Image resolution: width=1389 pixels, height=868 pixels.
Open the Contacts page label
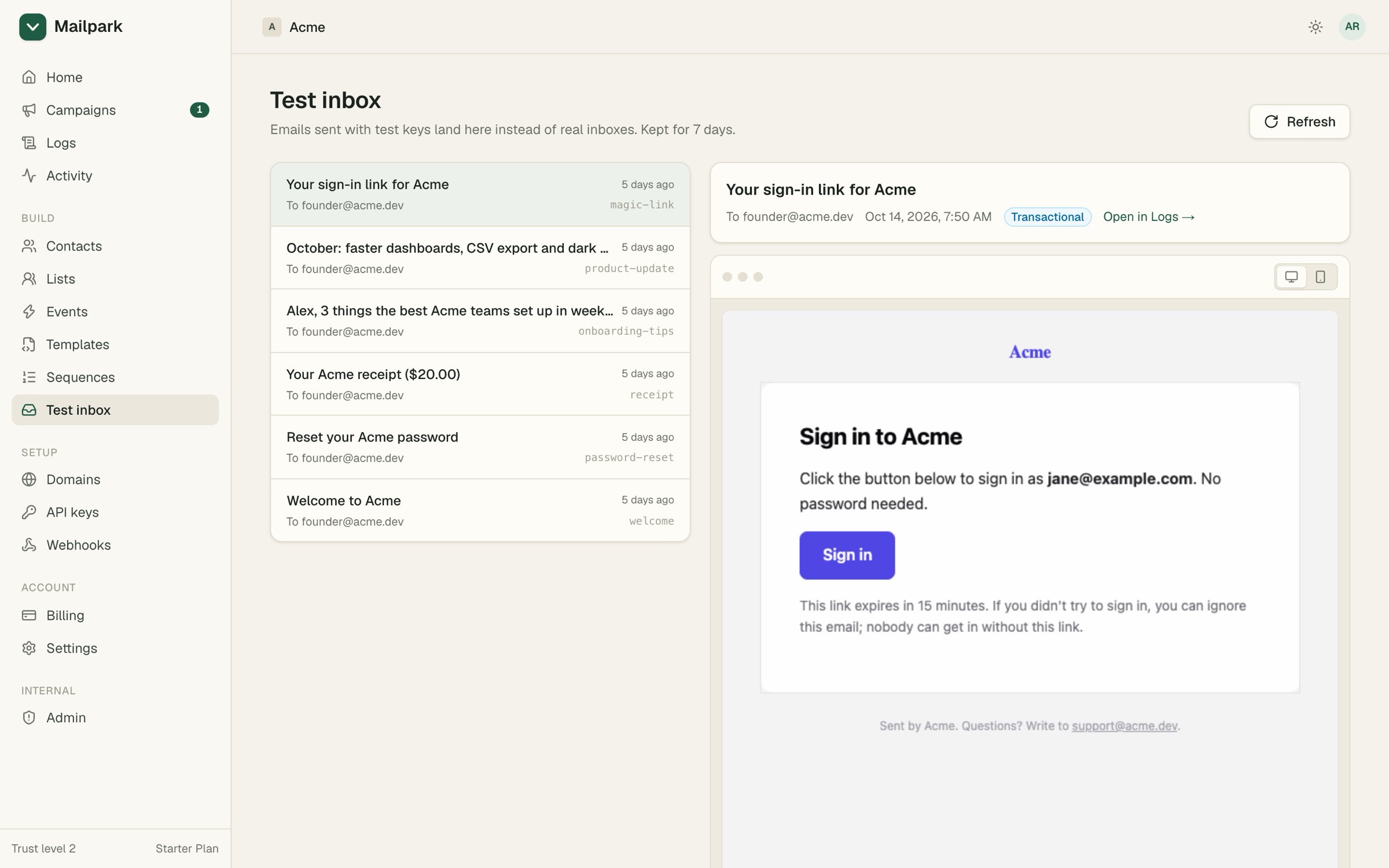[x=74, y=246]
